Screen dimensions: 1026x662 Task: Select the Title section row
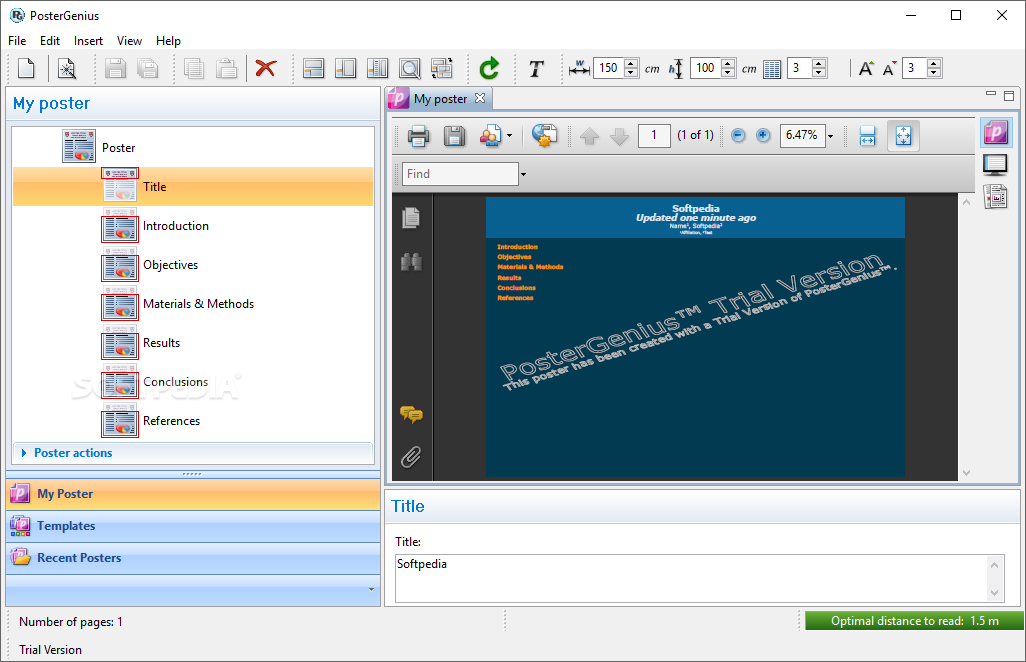click(x=193, y=186)
